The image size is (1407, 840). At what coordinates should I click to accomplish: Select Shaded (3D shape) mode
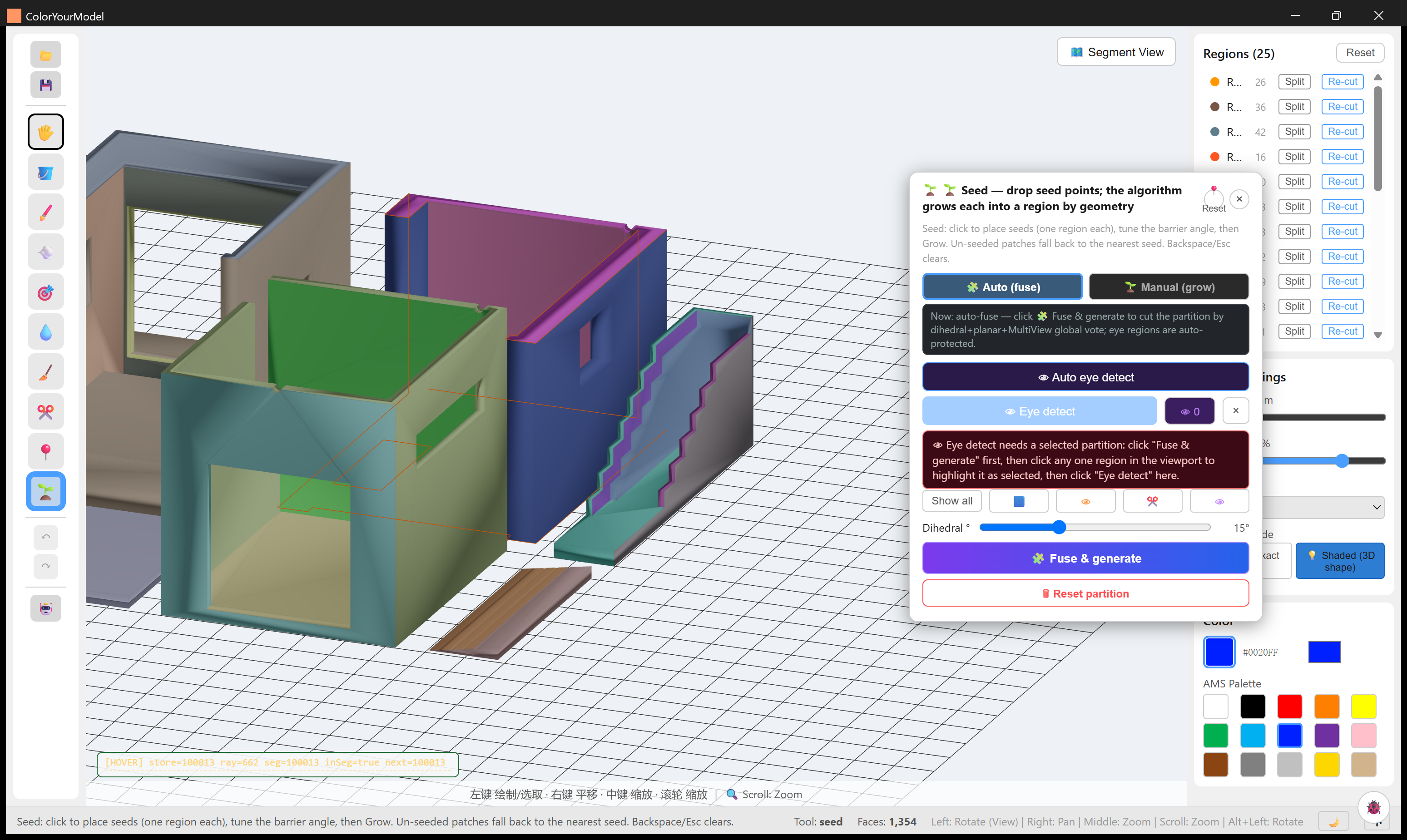[1340, 561]
